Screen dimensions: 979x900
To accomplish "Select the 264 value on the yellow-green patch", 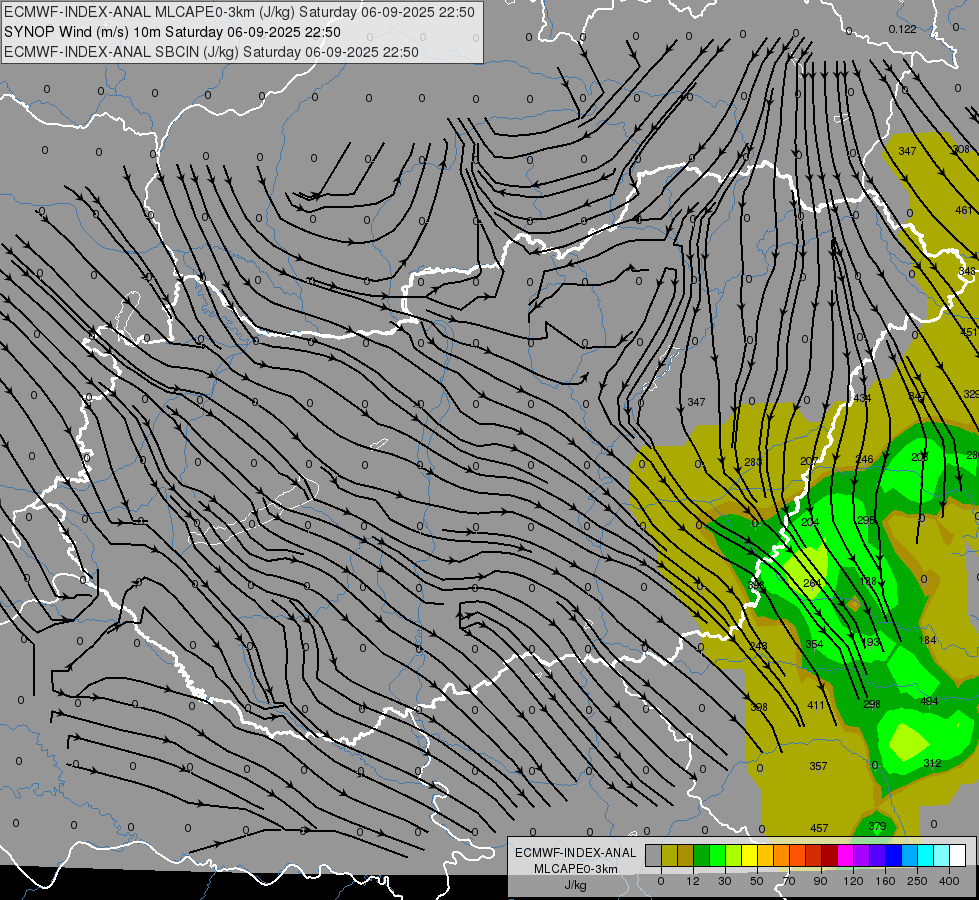I will click(812, 583).
